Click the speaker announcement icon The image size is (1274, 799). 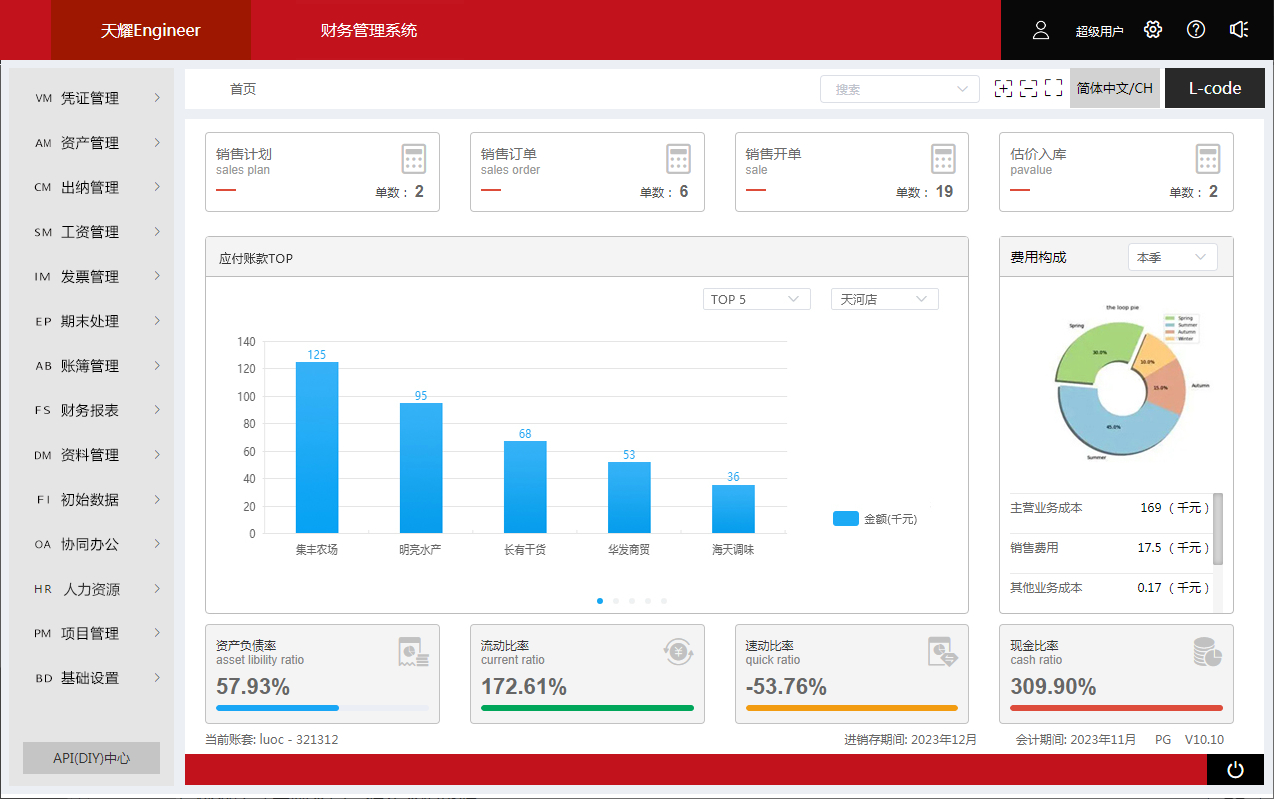click(1239, 30)
